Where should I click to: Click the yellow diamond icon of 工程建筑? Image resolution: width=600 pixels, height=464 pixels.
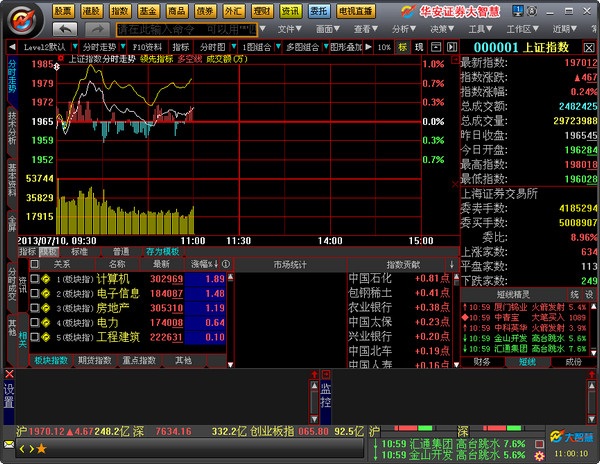pyautogui.click(x=46, y=337)
